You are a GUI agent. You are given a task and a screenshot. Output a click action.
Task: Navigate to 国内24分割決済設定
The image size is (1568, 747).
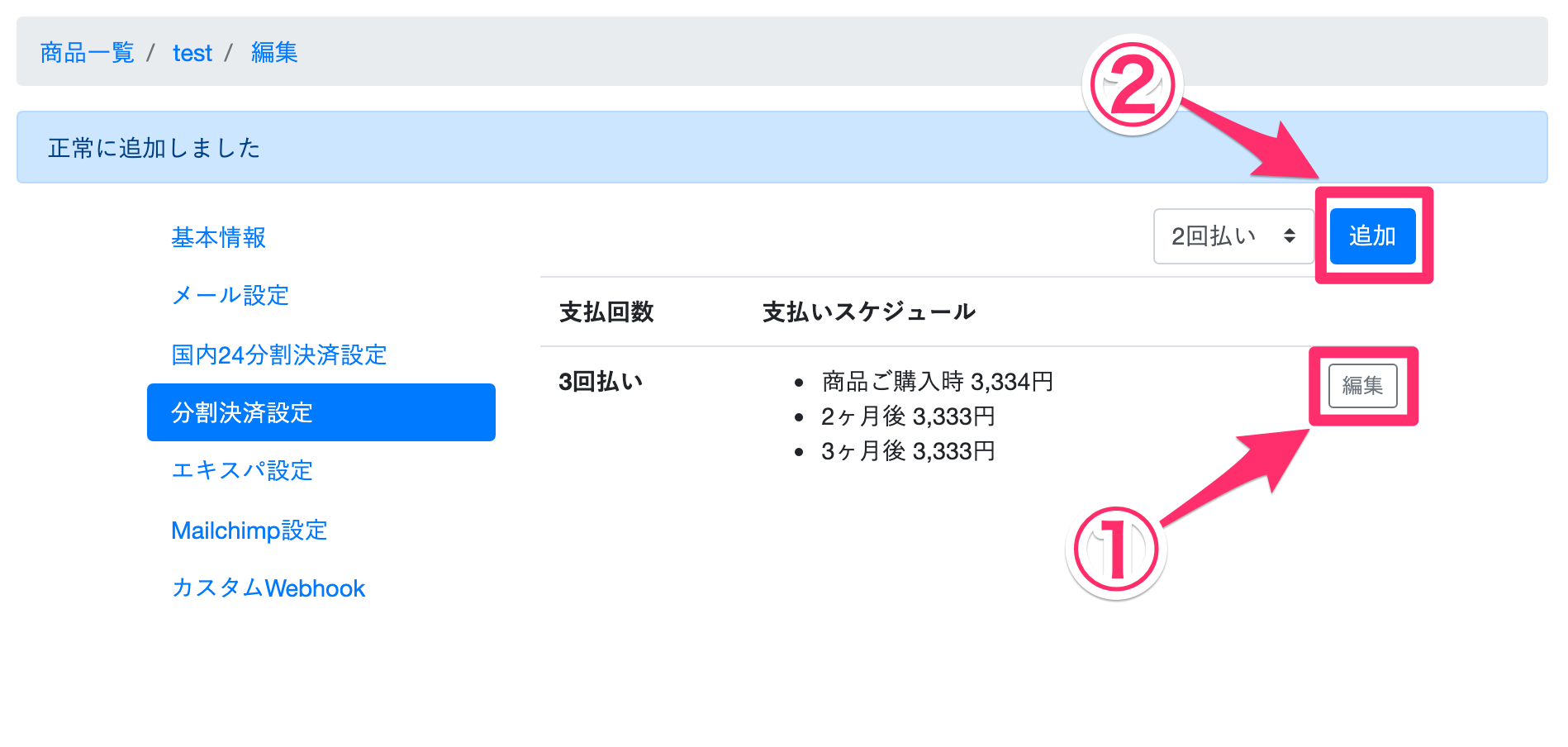[x=278, y=355]
